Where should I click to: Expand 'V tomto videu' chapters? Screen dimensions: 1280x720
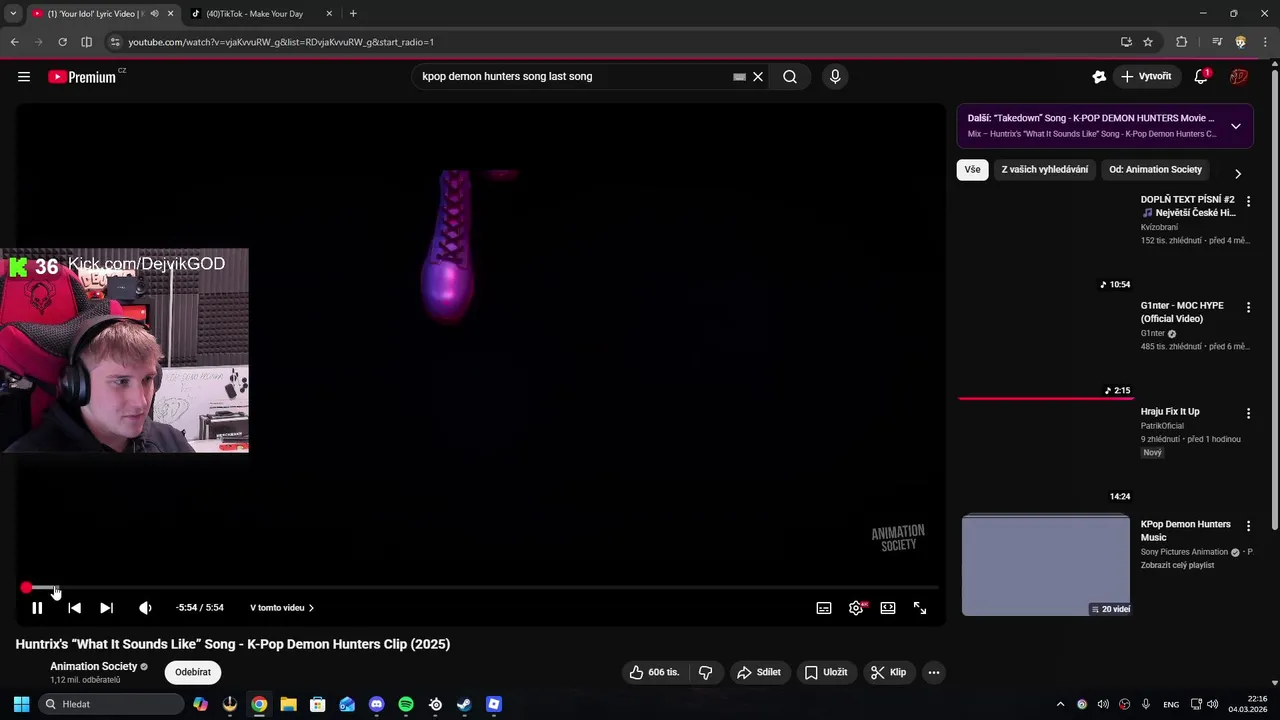[282, 608]
